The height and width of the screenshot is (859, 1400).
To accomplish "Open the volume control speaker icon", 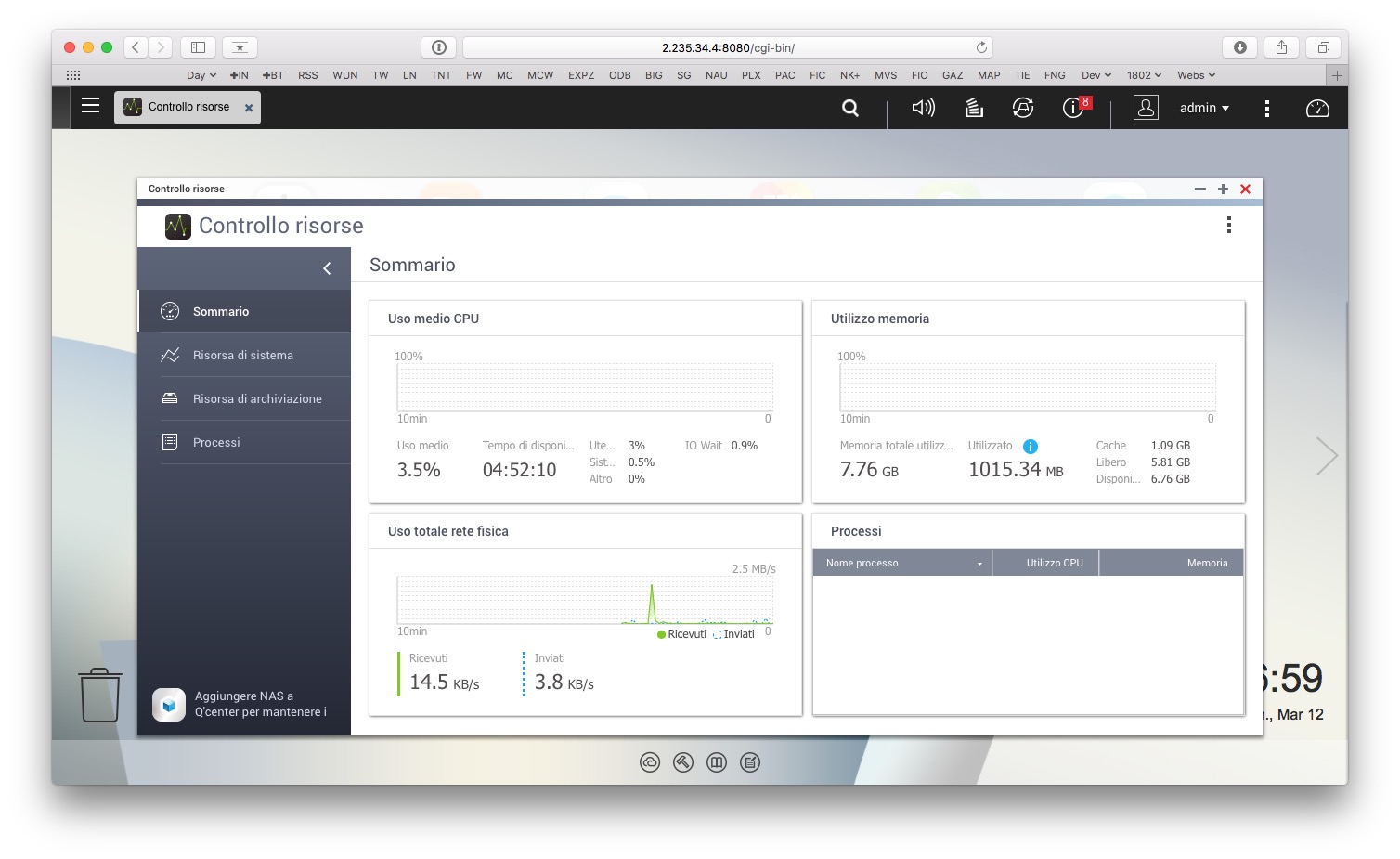I will (923, 108).
